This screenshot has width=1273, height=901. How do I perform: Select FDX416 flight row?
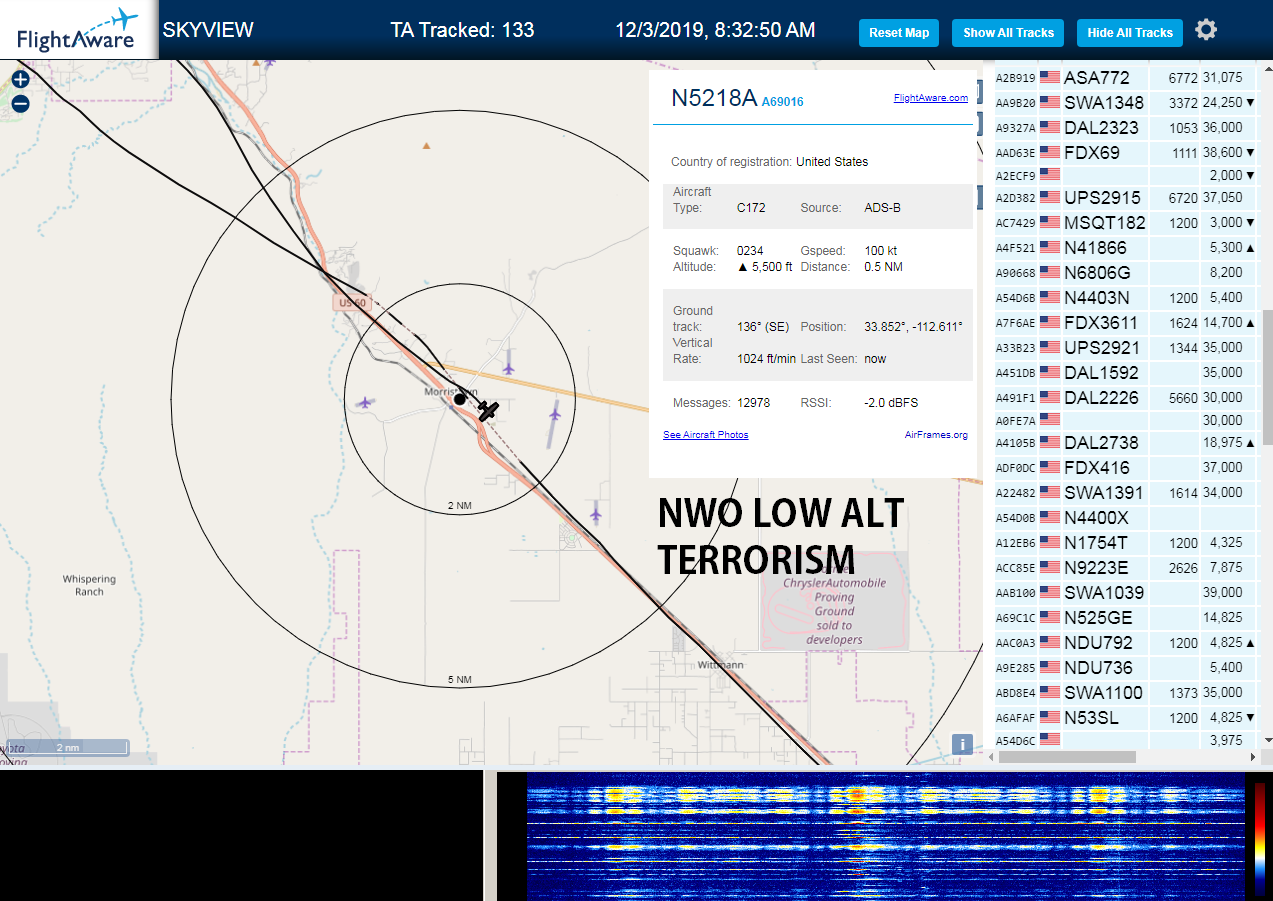pyautogui.click(x=1126, y=467)
